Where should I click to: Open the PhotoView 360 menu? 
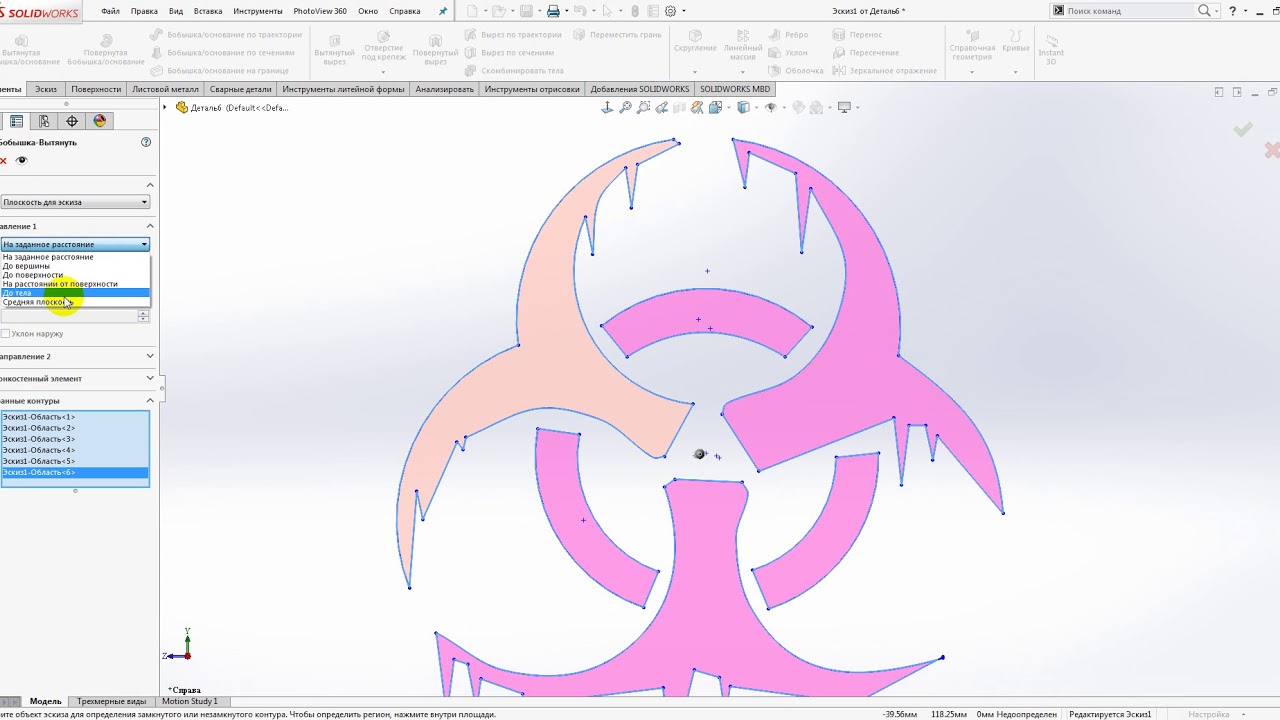pyautogui.click(x=320, y=11)
